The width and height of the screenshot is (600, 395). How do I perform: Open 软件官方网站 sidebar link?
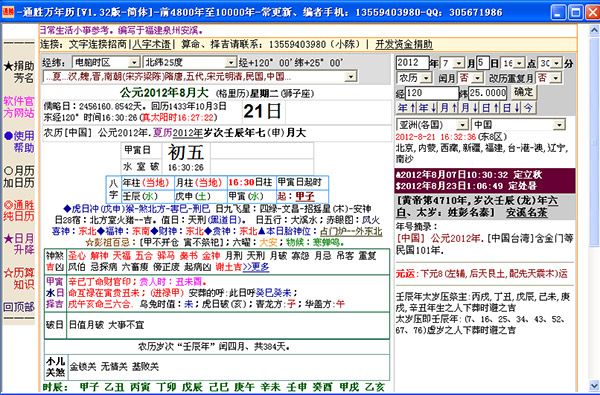(19, 107)
